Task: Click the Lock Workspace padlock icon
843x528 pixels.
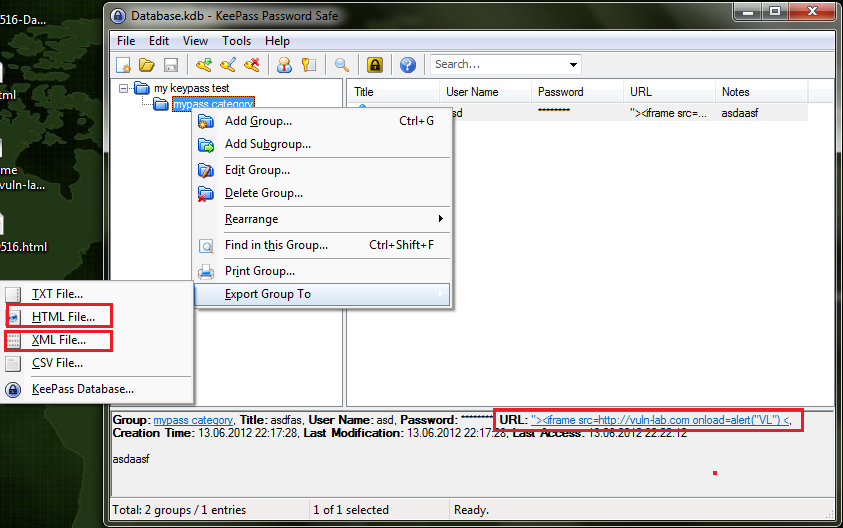Action: click(x=375, y=65)
